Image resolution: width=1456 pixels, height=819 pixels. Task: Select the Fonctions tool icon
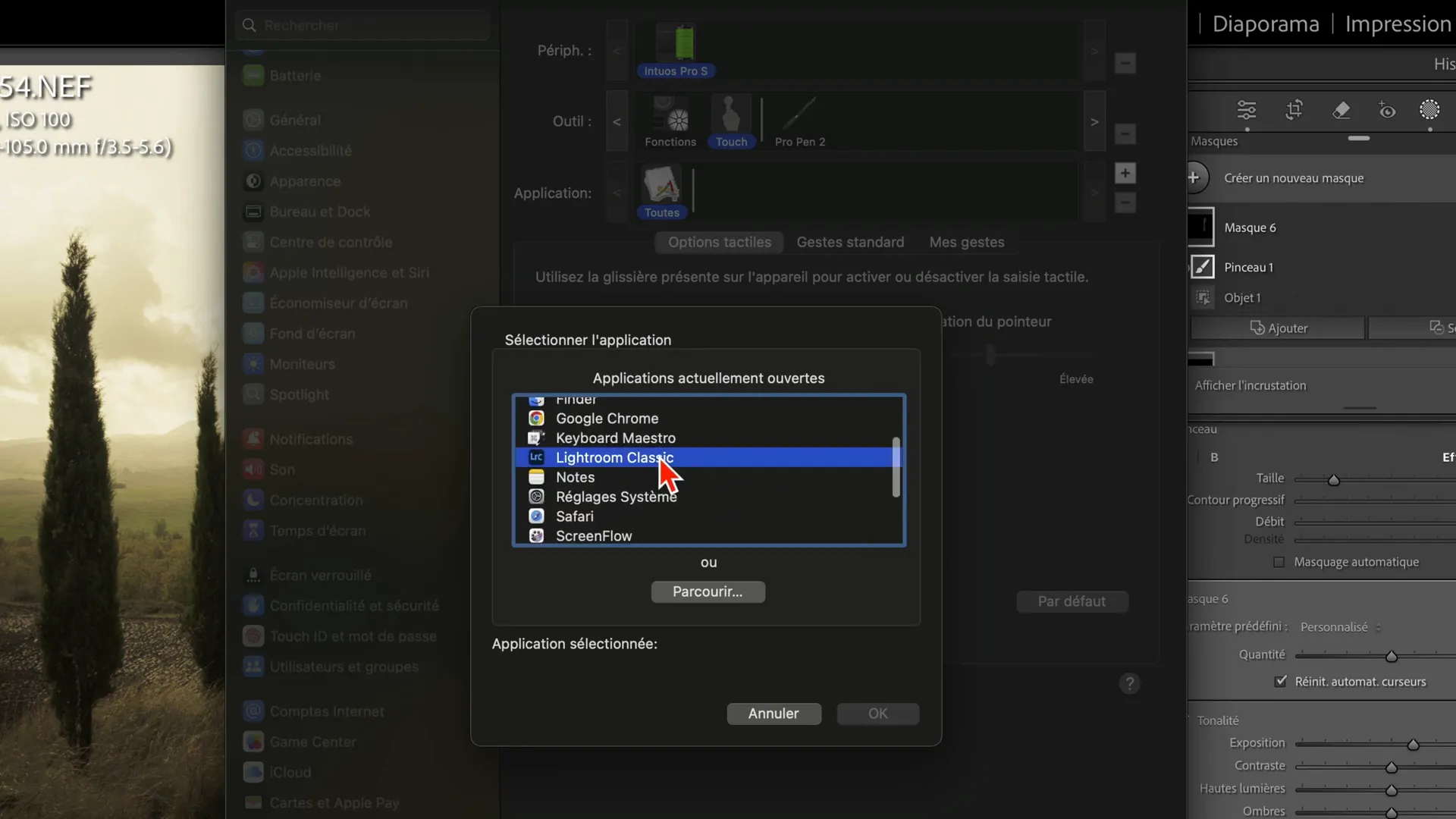tap(670, 121)
